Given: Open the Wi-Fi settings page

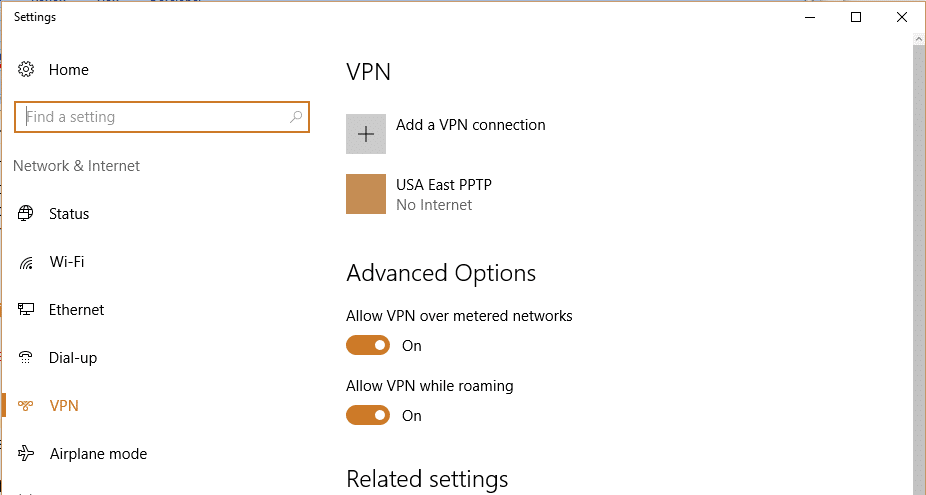Looking at the screenshot, I should click(x=67, y=262).
